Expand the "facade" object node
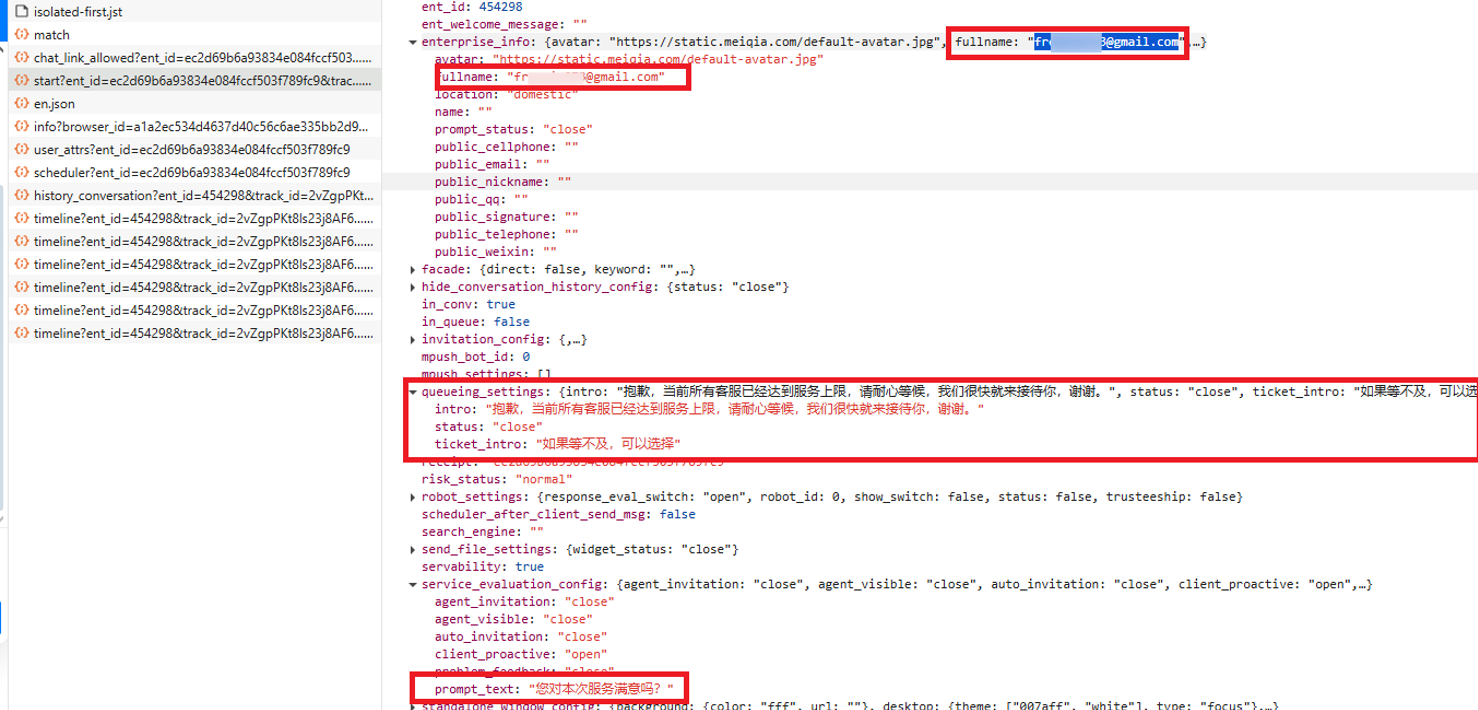 pyautogui.click(x=413, y=269)
